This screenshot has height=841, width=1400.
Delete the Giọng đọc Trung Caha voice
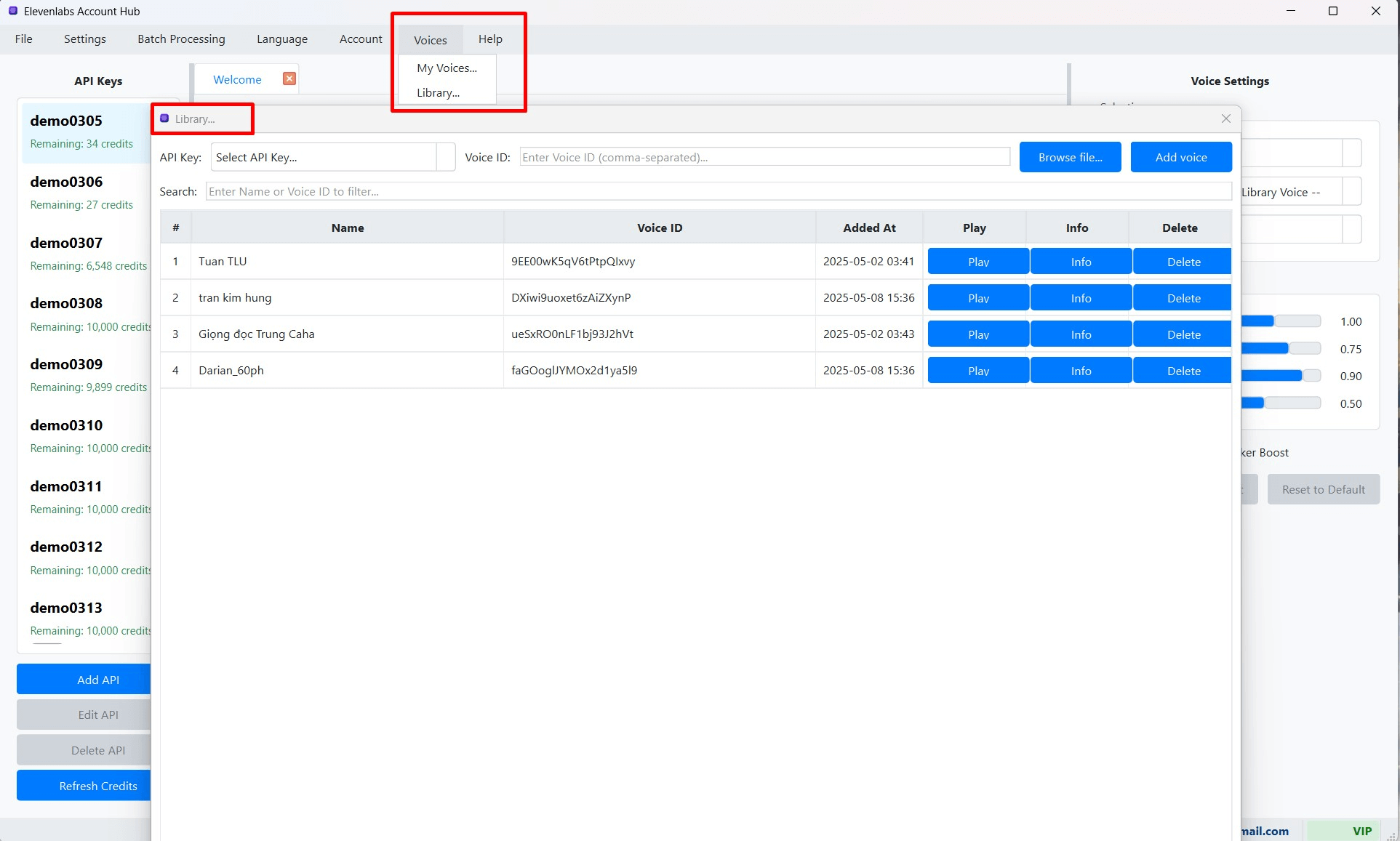(x=1183, y=334)
